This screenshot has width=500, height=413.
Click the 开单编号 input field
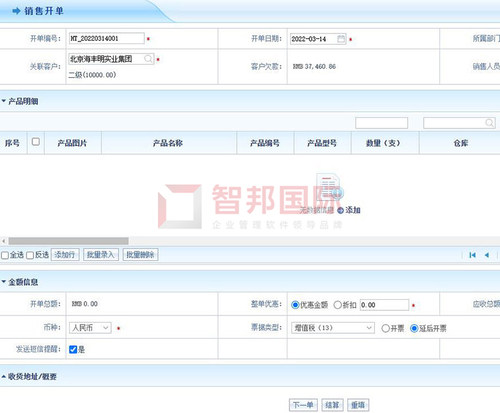[x=107, y=38]
